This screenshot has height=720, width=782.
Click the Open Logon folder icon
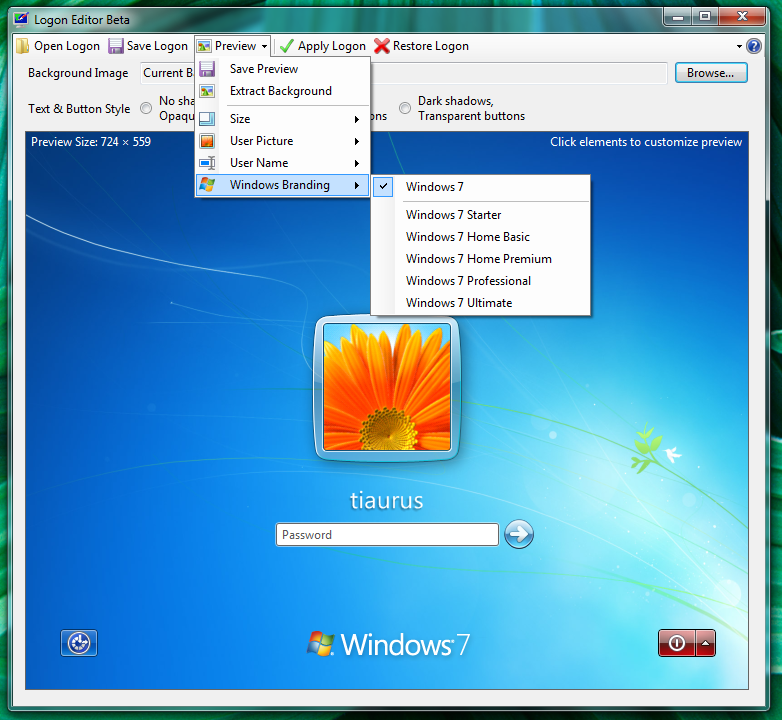pyautogui.click(x=22, y=46)
